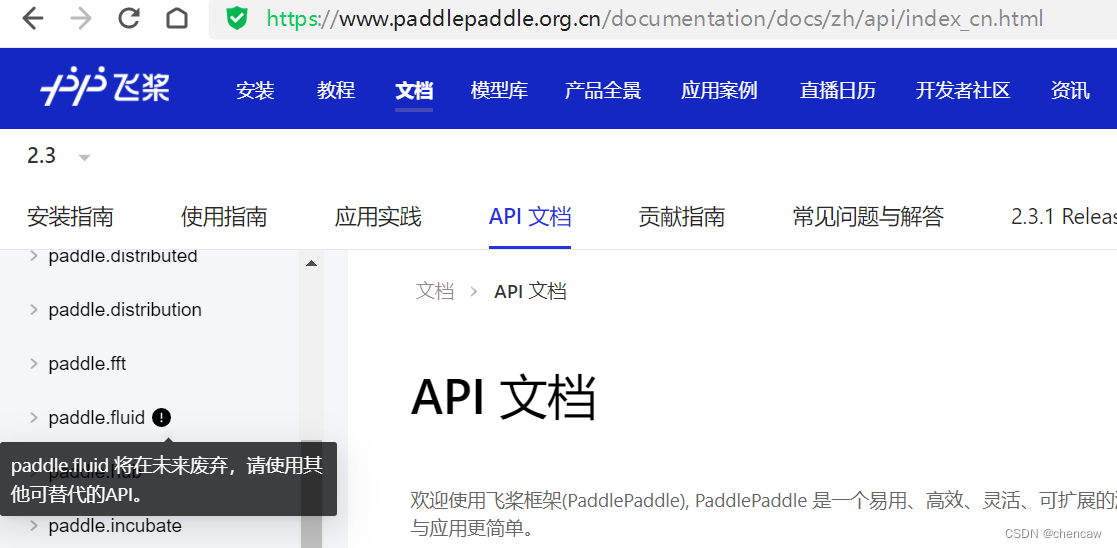1117x548 pixels.
Task: Open the 模型库 navigation item
Action: [499, 91]
